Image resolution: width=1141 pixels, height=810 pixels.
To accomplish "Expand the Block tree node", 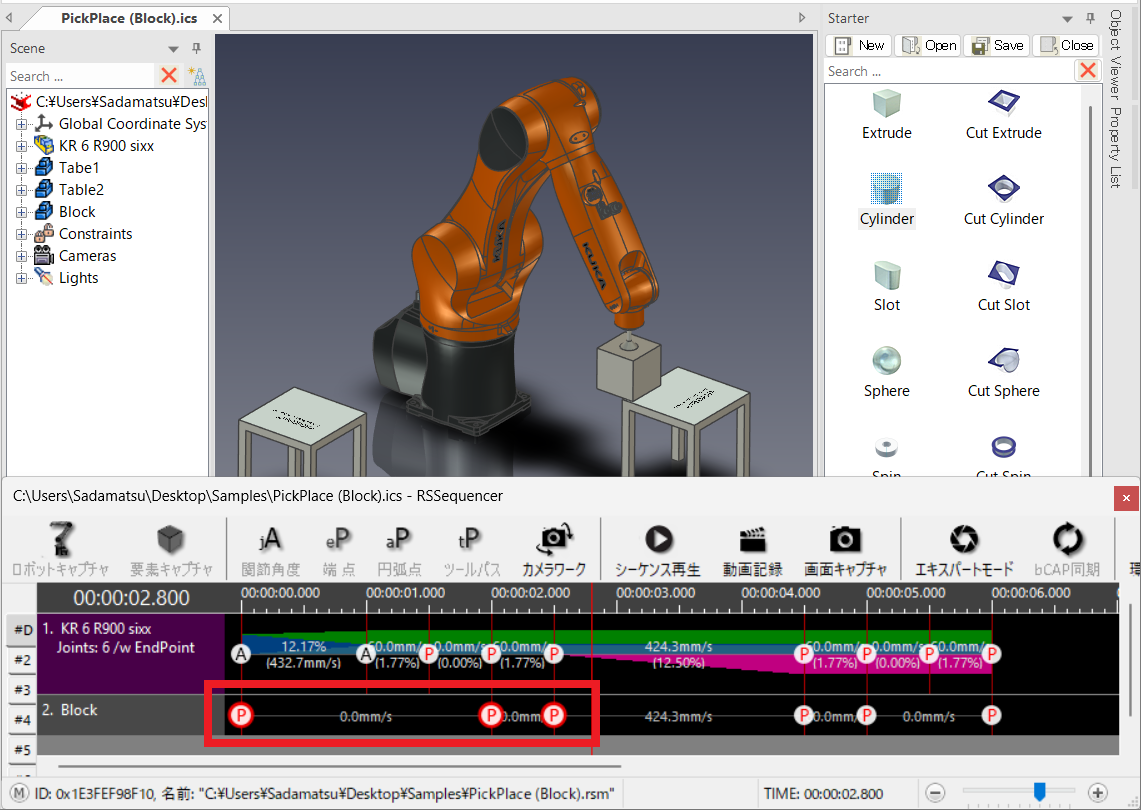I will point(21,212).
